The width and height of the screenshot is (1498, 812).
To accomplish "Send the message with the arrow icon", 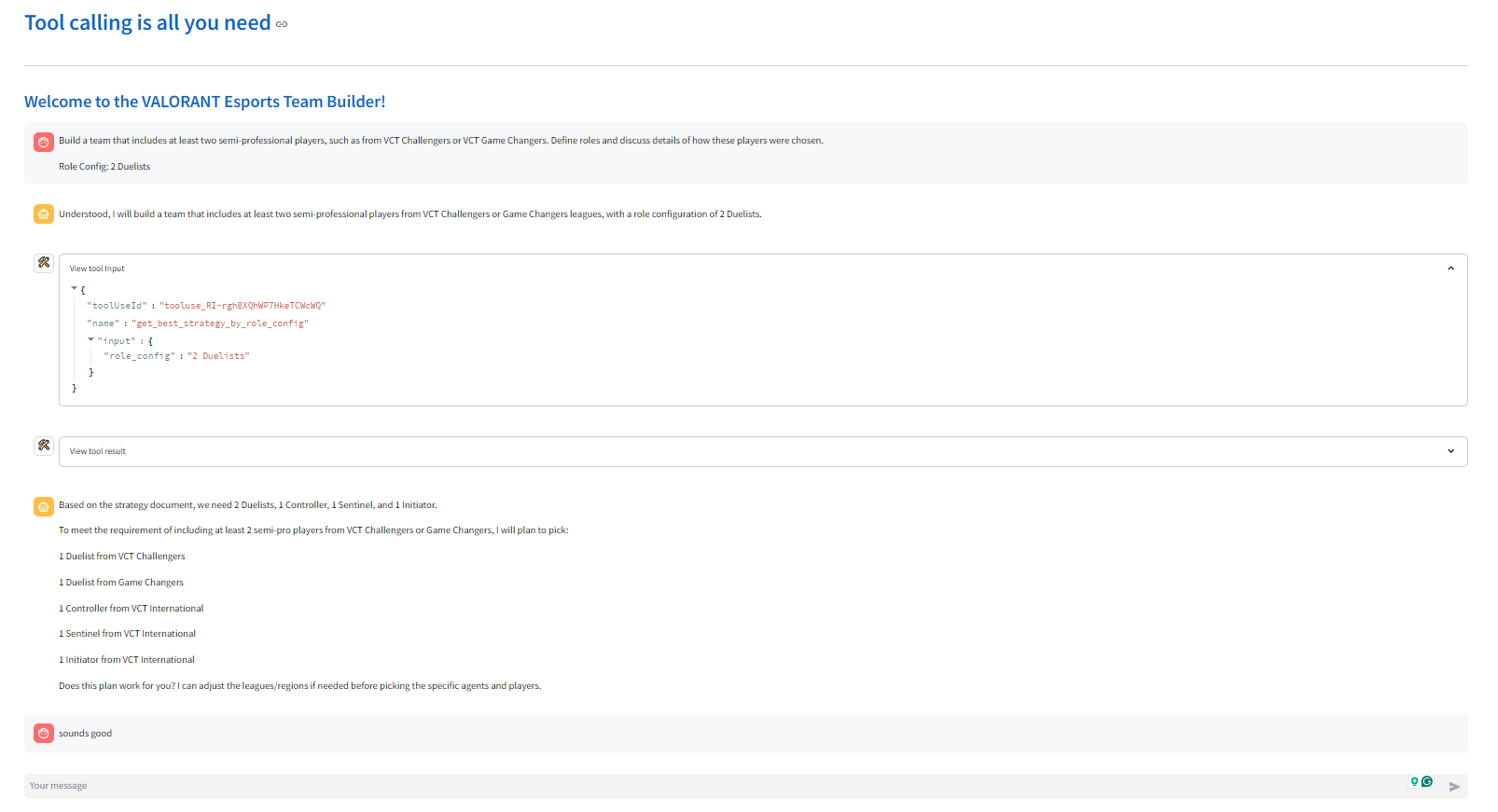I will tap(1454, 787).
